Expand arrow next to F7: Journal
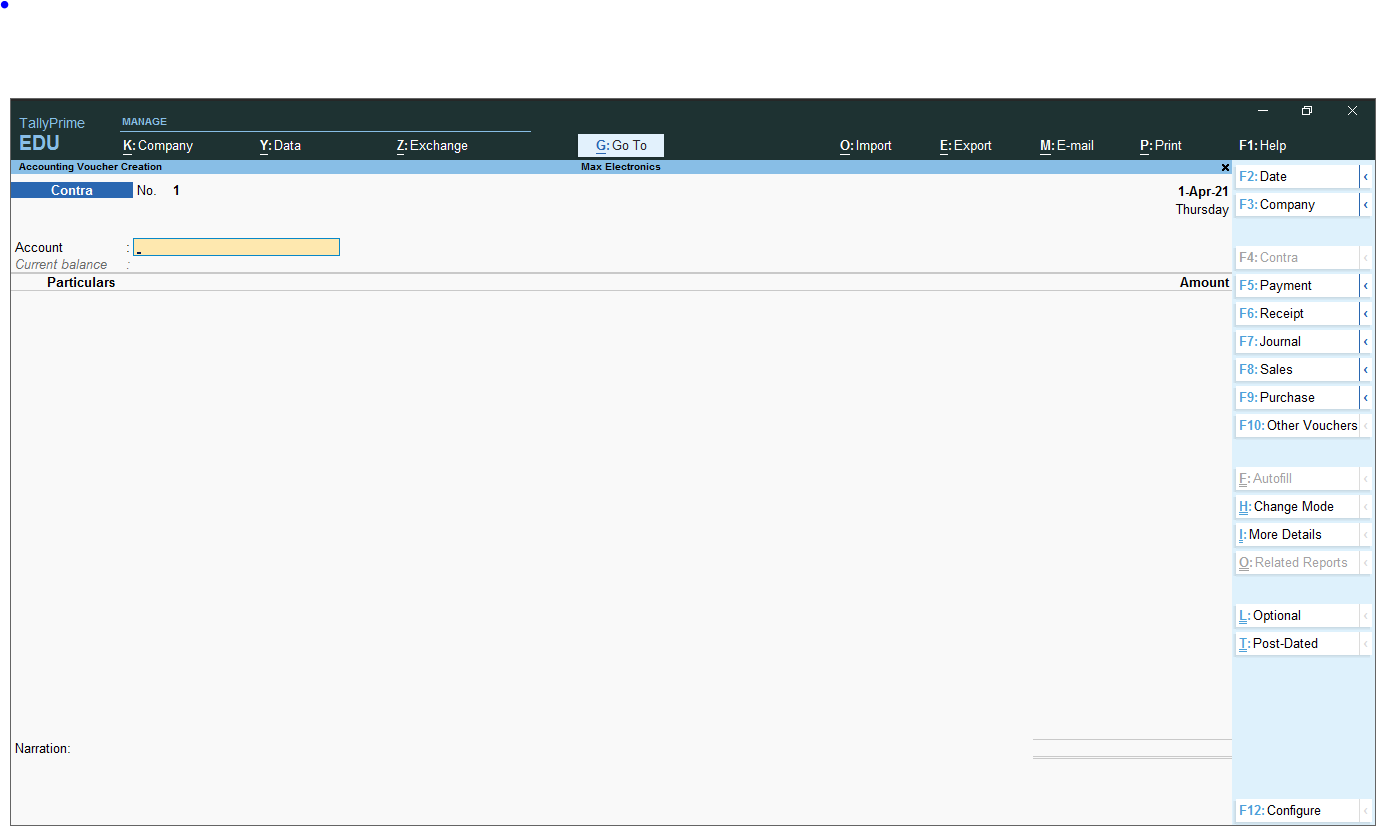Viewport: 1376px width, 826px height. click(1365, 341)
